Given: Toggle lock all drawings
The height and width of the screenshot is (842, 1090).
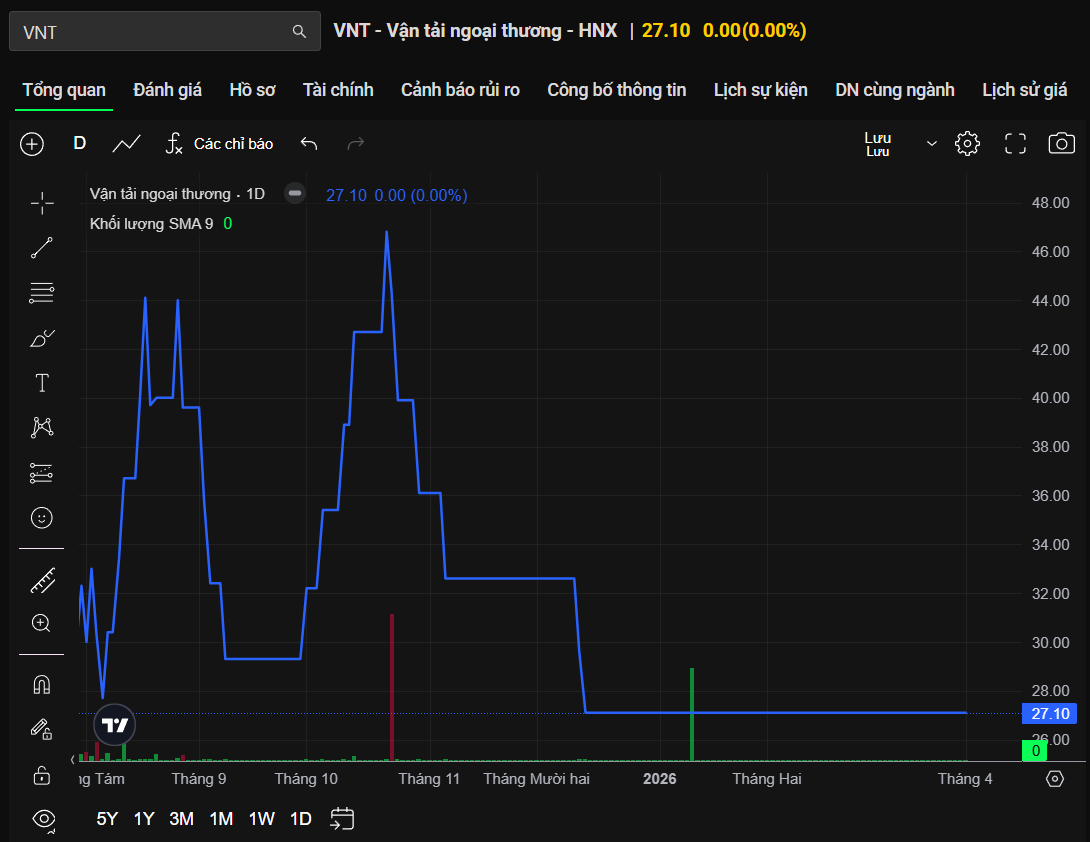Looking at the screenshot, I should pyautogui.click(x=42, y=775).
